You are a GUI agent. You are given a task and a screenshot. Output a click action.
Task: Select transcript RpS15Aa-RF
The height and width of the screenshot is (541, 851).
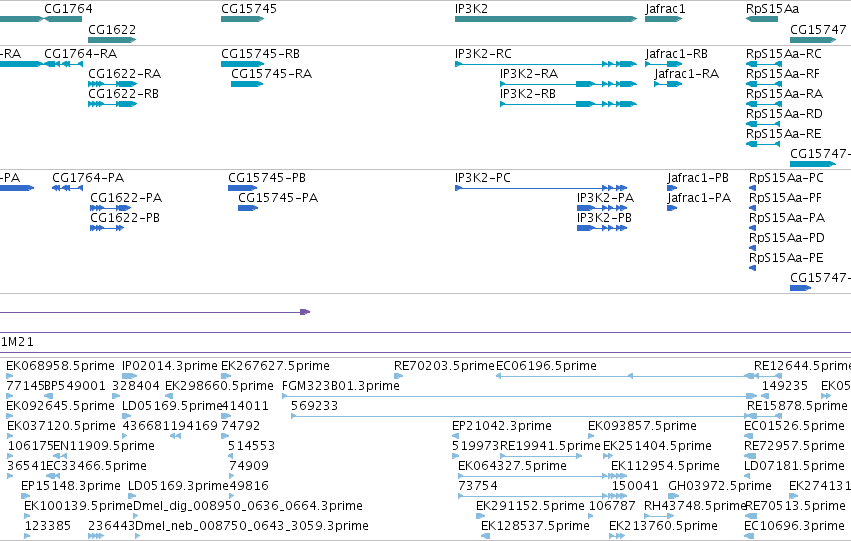(783, 74)
